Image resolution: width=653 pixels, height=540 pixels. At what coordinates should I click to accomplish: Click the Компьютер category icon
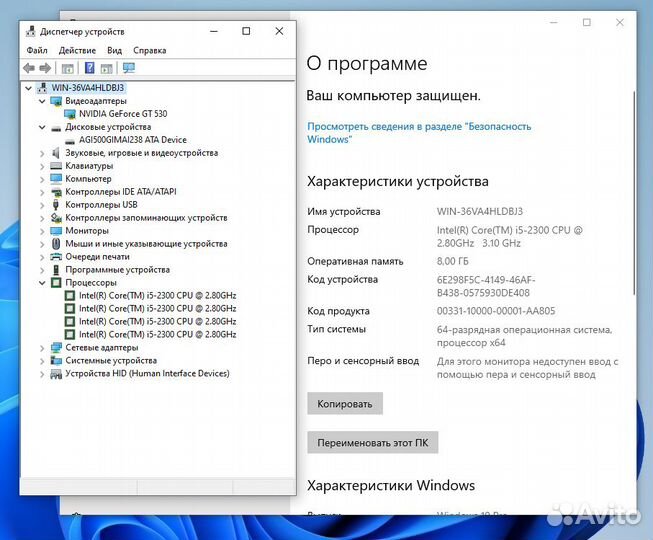(56, 179)
